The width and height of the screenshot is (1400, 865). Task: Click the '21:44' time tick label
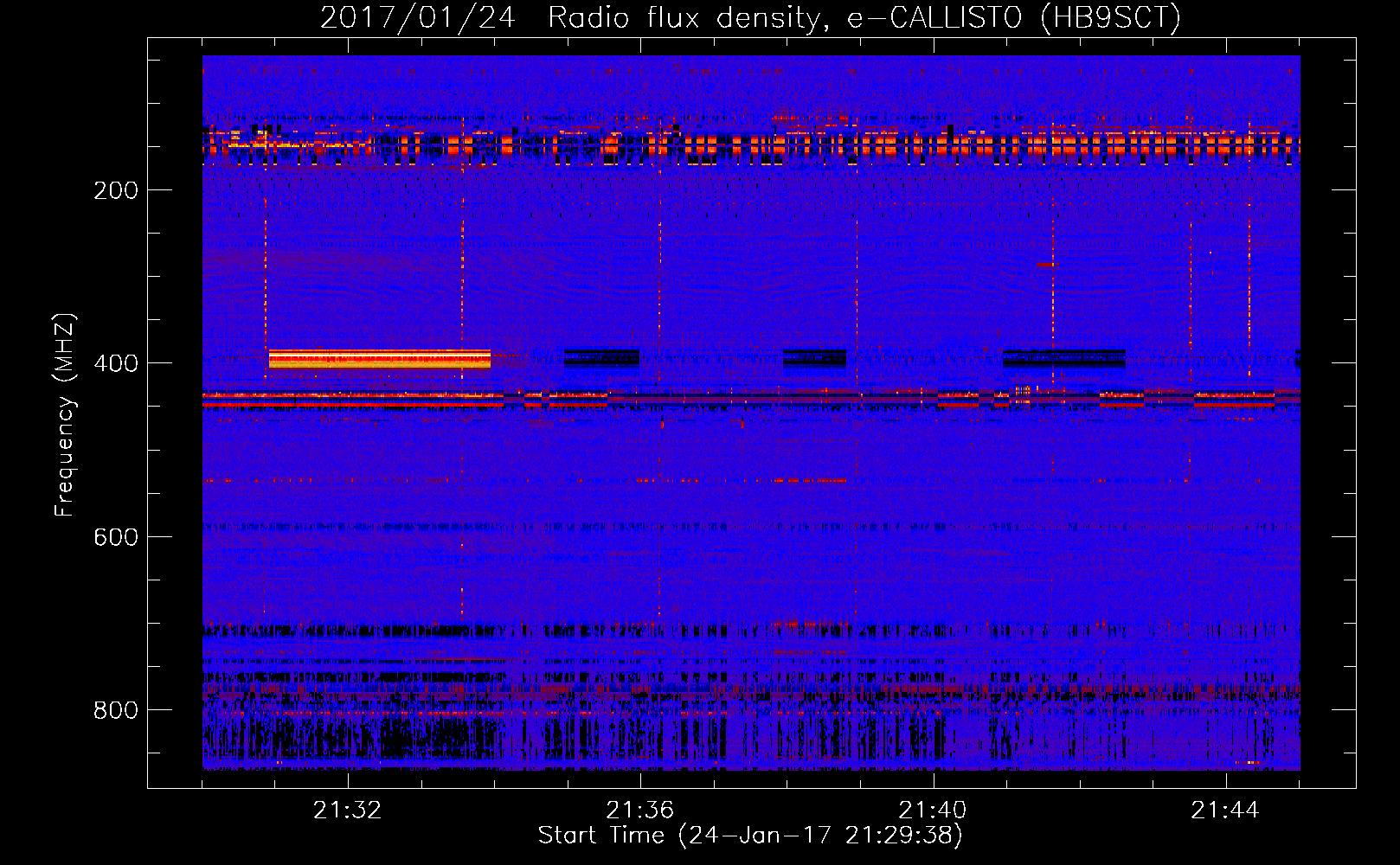click(1225, 811)
